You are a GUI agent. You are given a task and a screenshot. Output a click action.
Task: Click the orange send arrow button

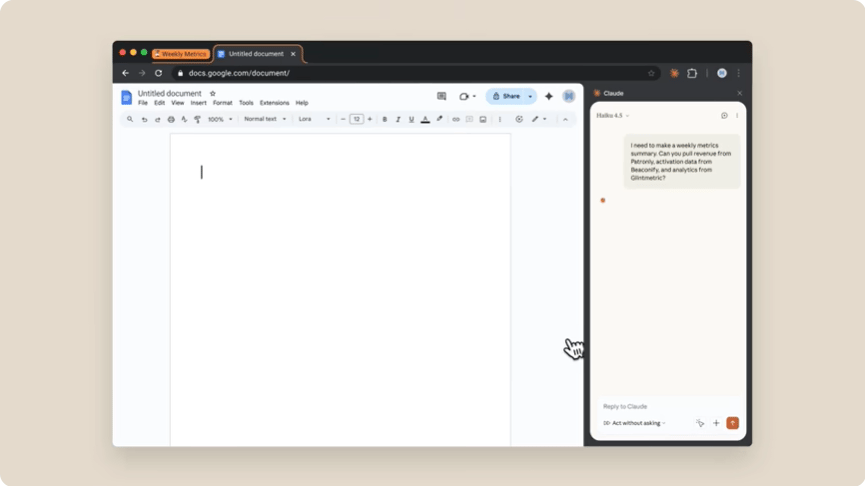tap(733, 423)
